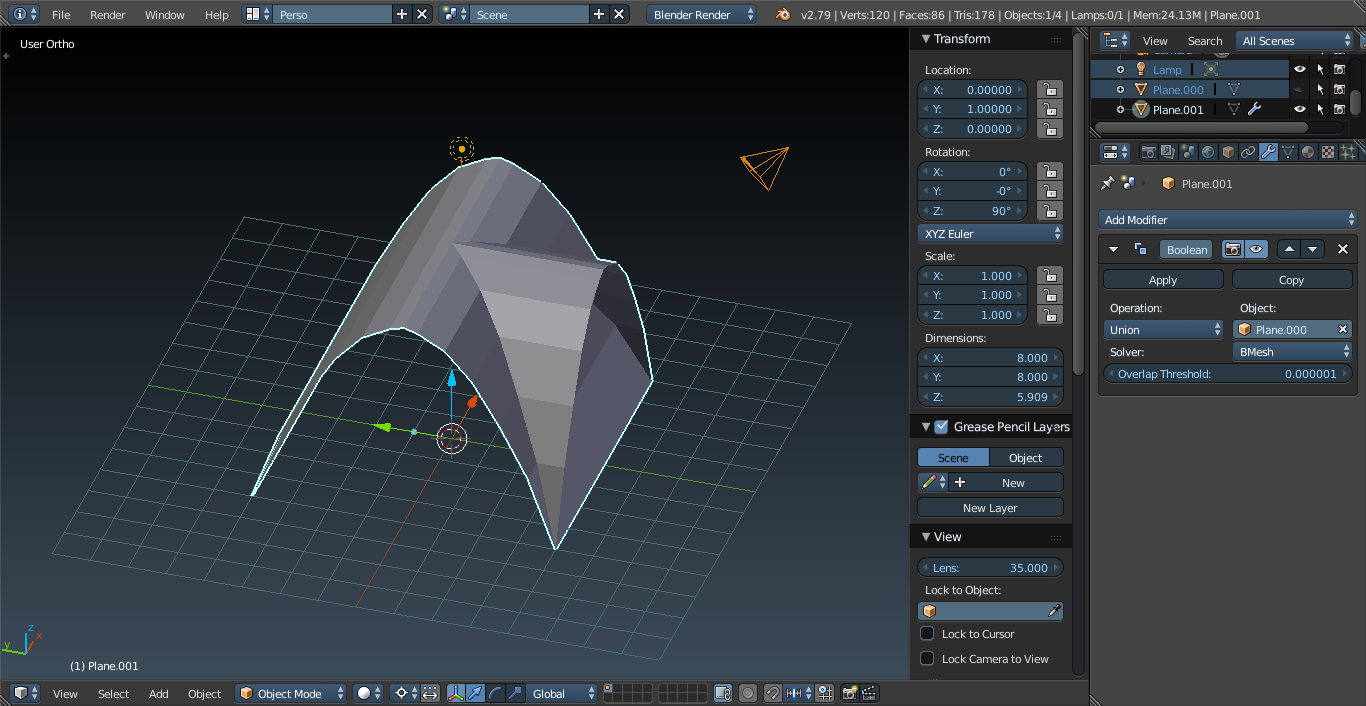Click Apply on the Boolean modifier
The image size is (1366, 706).
[x=1163, y=280]
